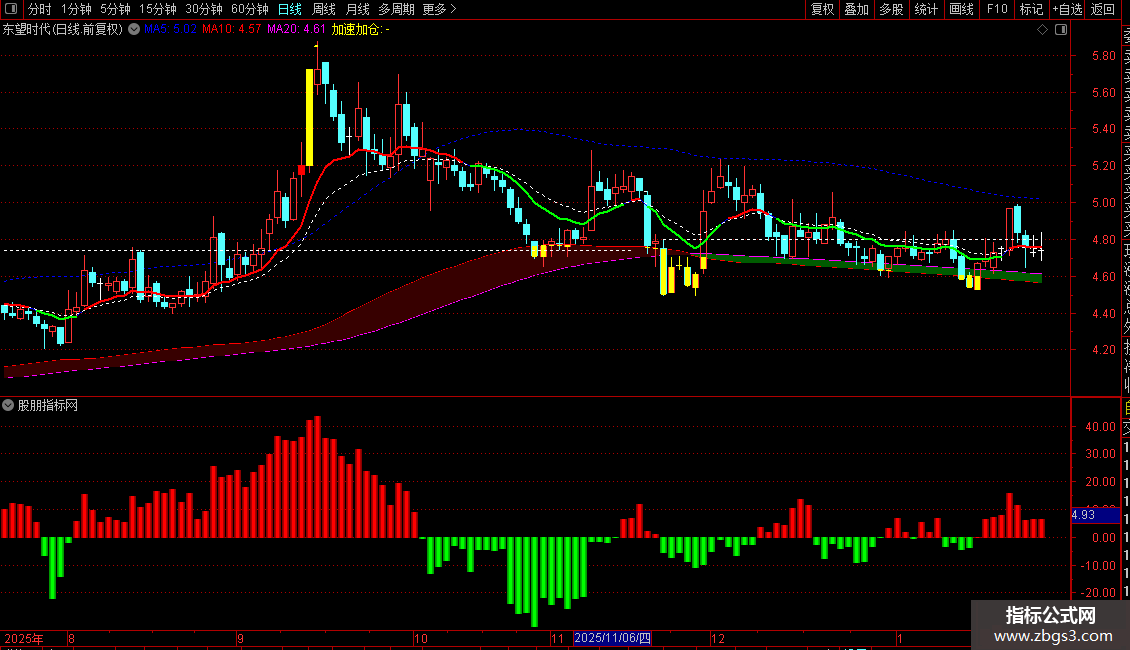Click the 5.00 price axis label
1130x650 pixels.
tap(1104, 202)
